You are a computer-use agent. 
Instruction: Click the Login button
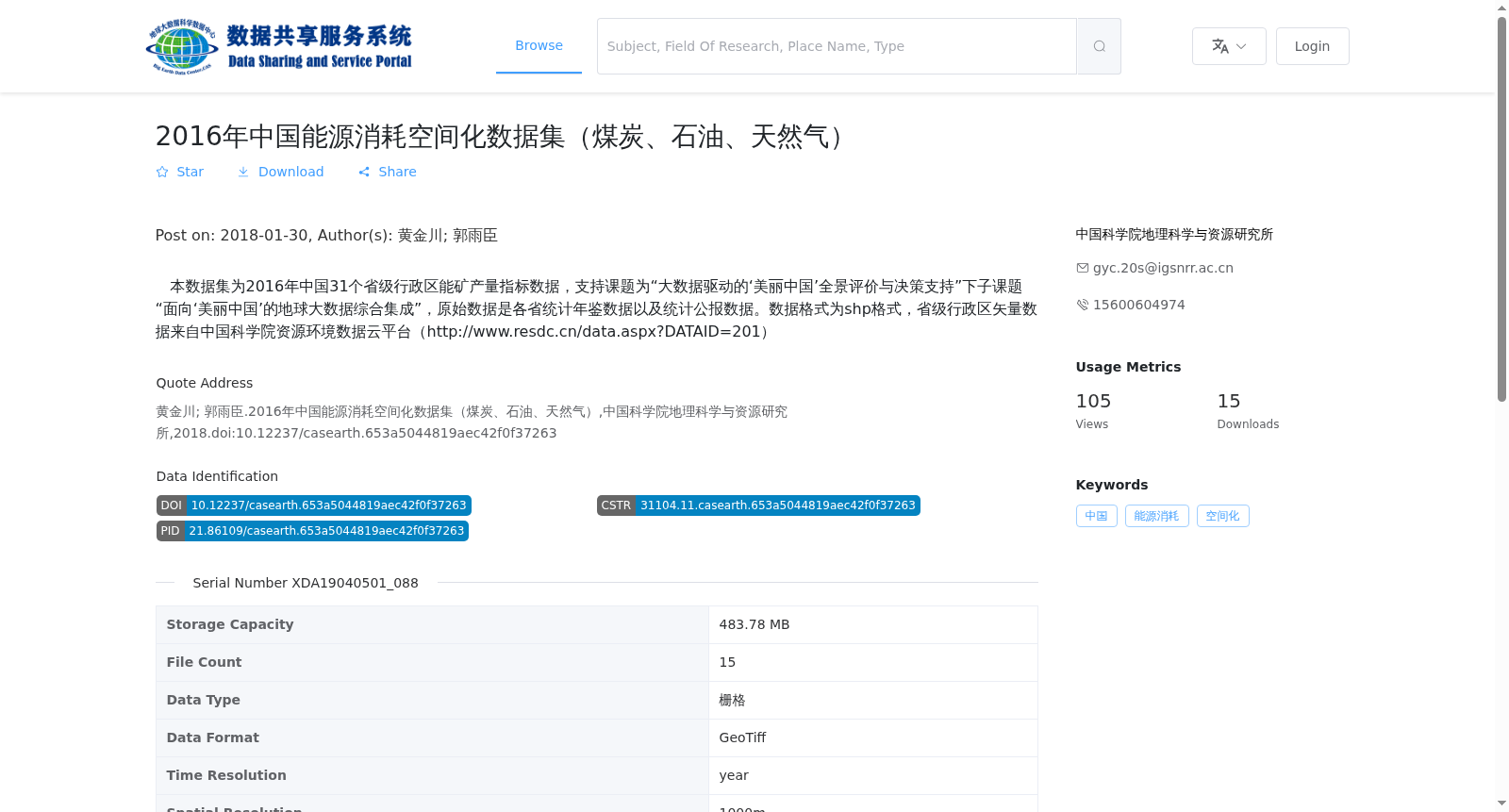1312,46
